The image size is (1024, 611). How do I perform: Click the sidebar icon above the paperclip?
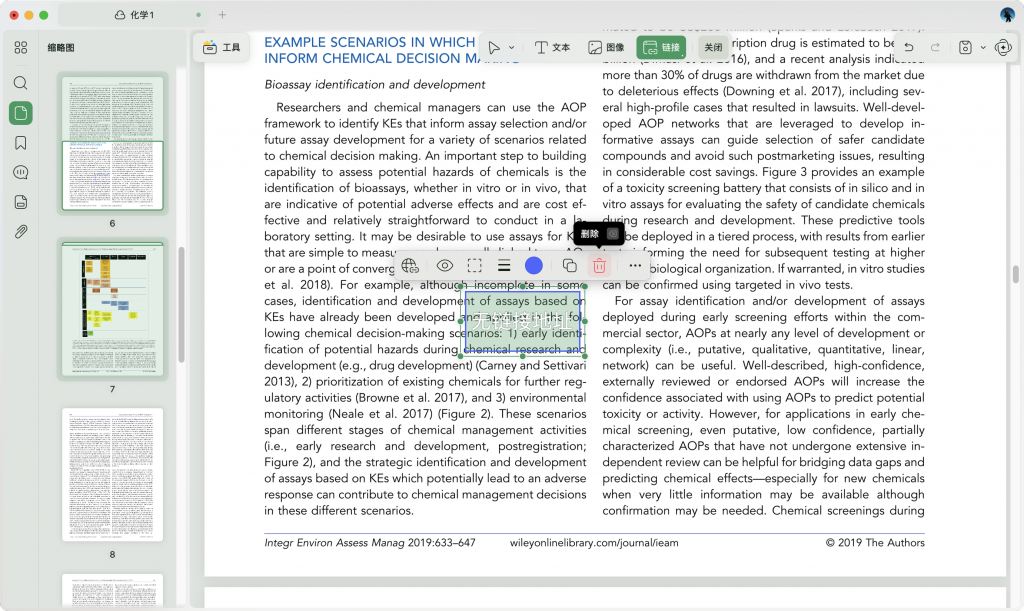21,202
